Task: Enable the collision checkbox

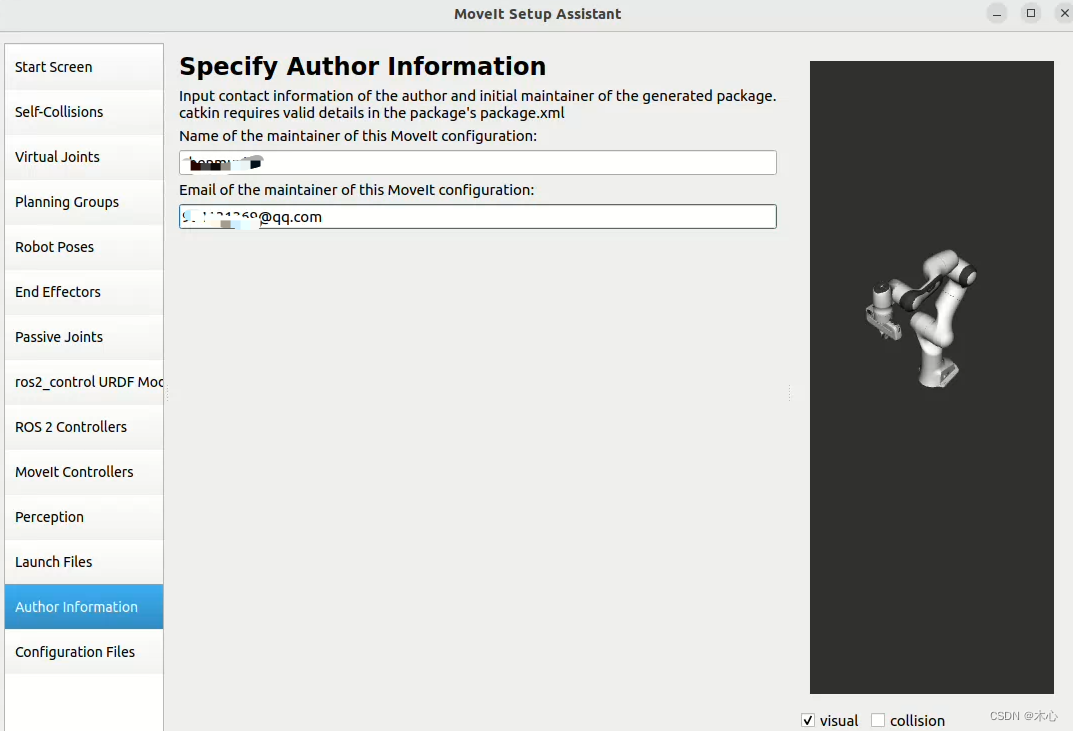Action: (878, 720)
